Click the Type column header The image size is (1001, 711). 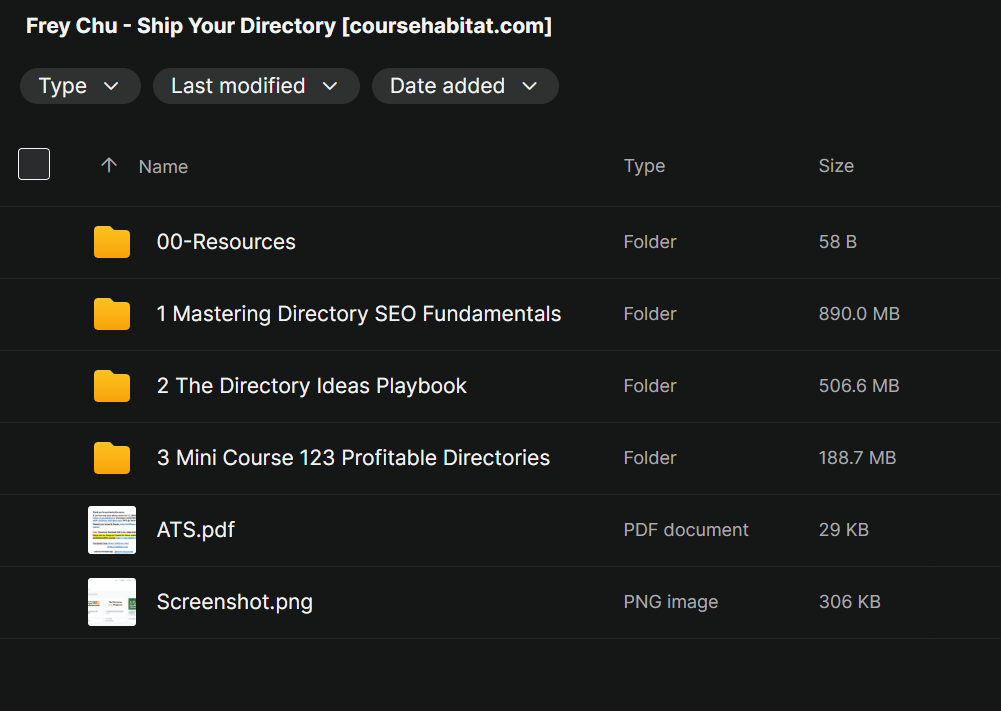click(644, 166)
